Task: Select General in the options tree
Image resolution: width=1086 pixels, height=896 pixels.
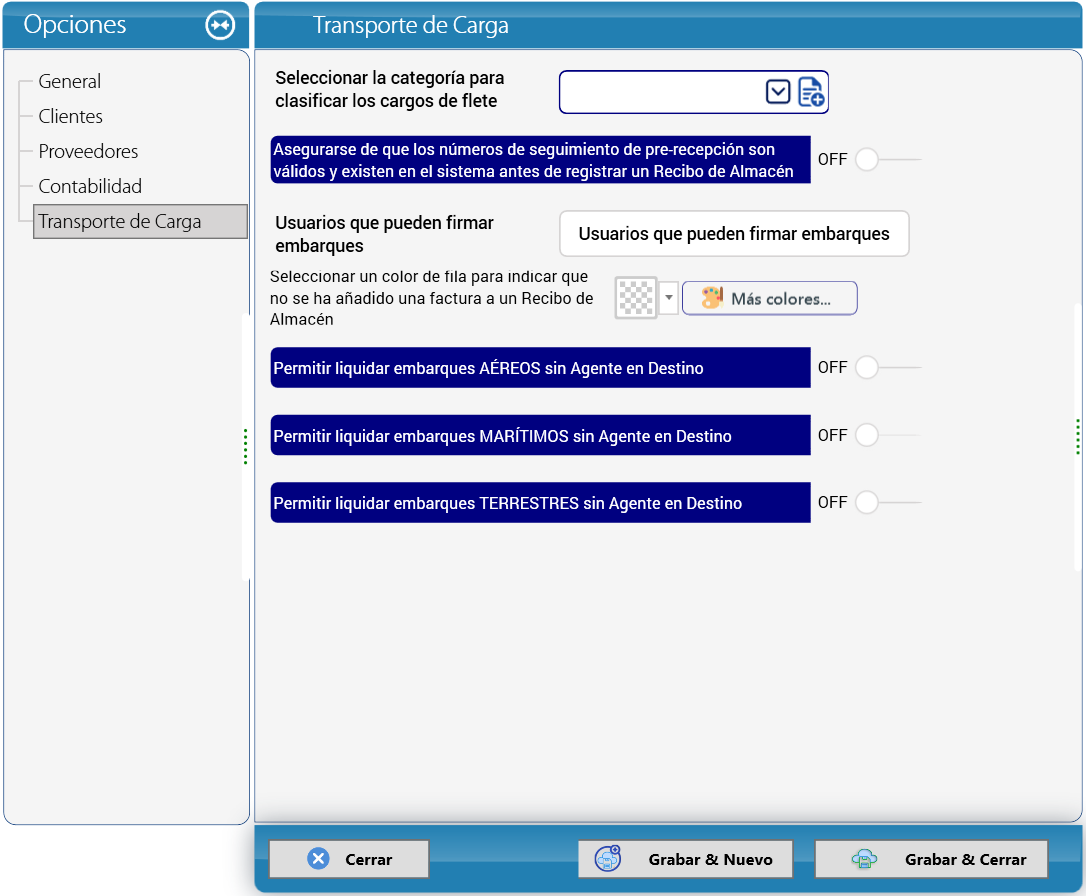Action: coord(69,81)
